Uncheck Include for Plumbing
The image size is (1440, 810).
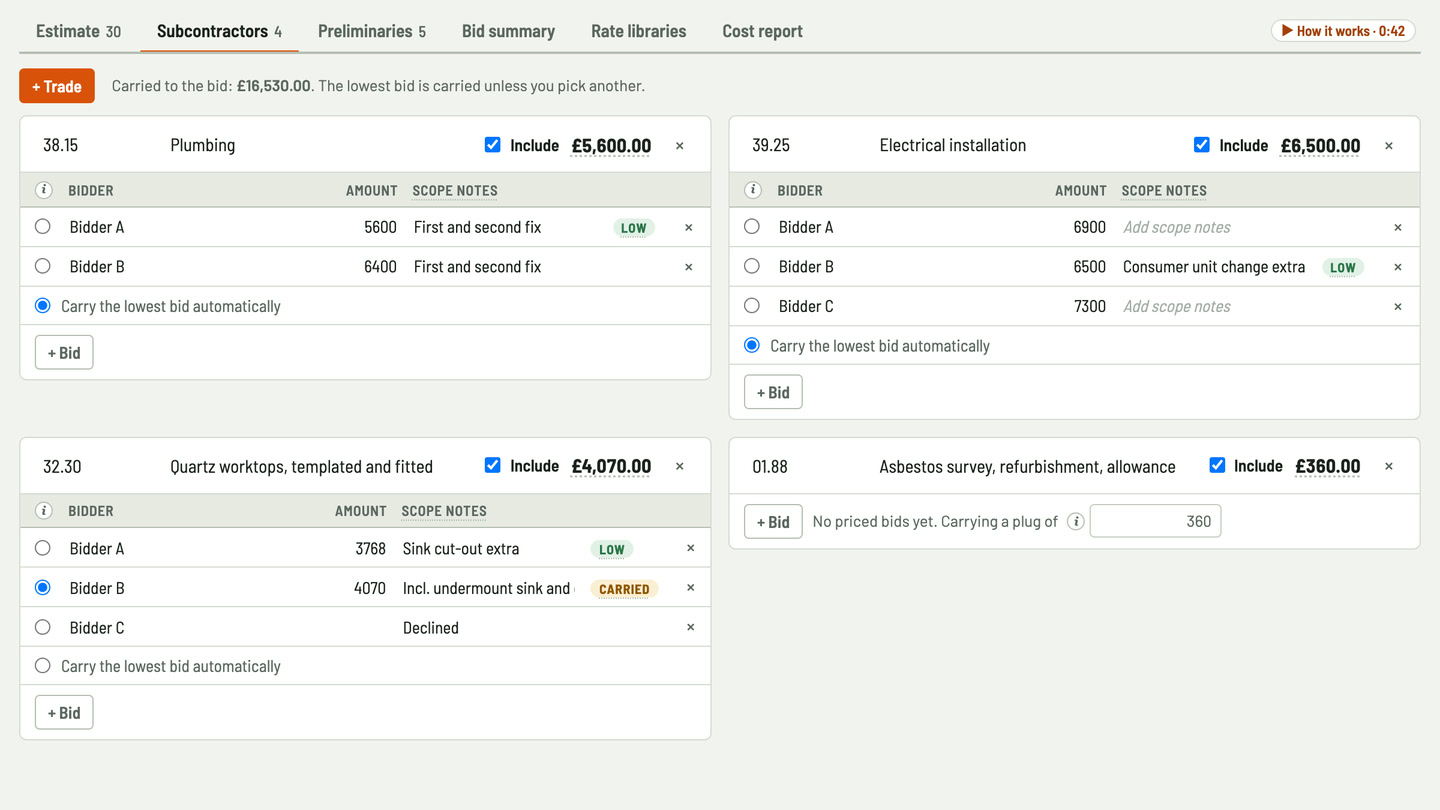tap(492, 145)
